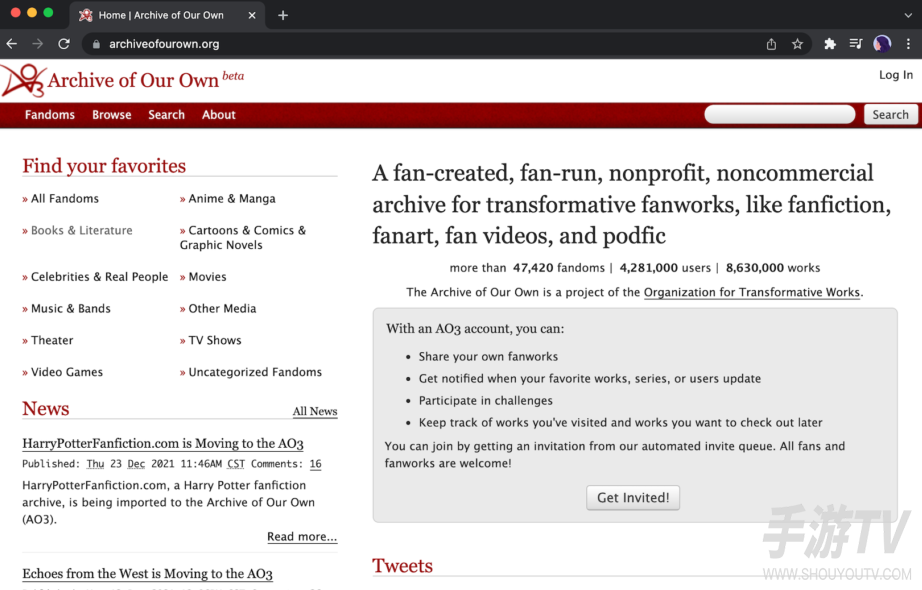Click the News heading

(x=46, y=409)
